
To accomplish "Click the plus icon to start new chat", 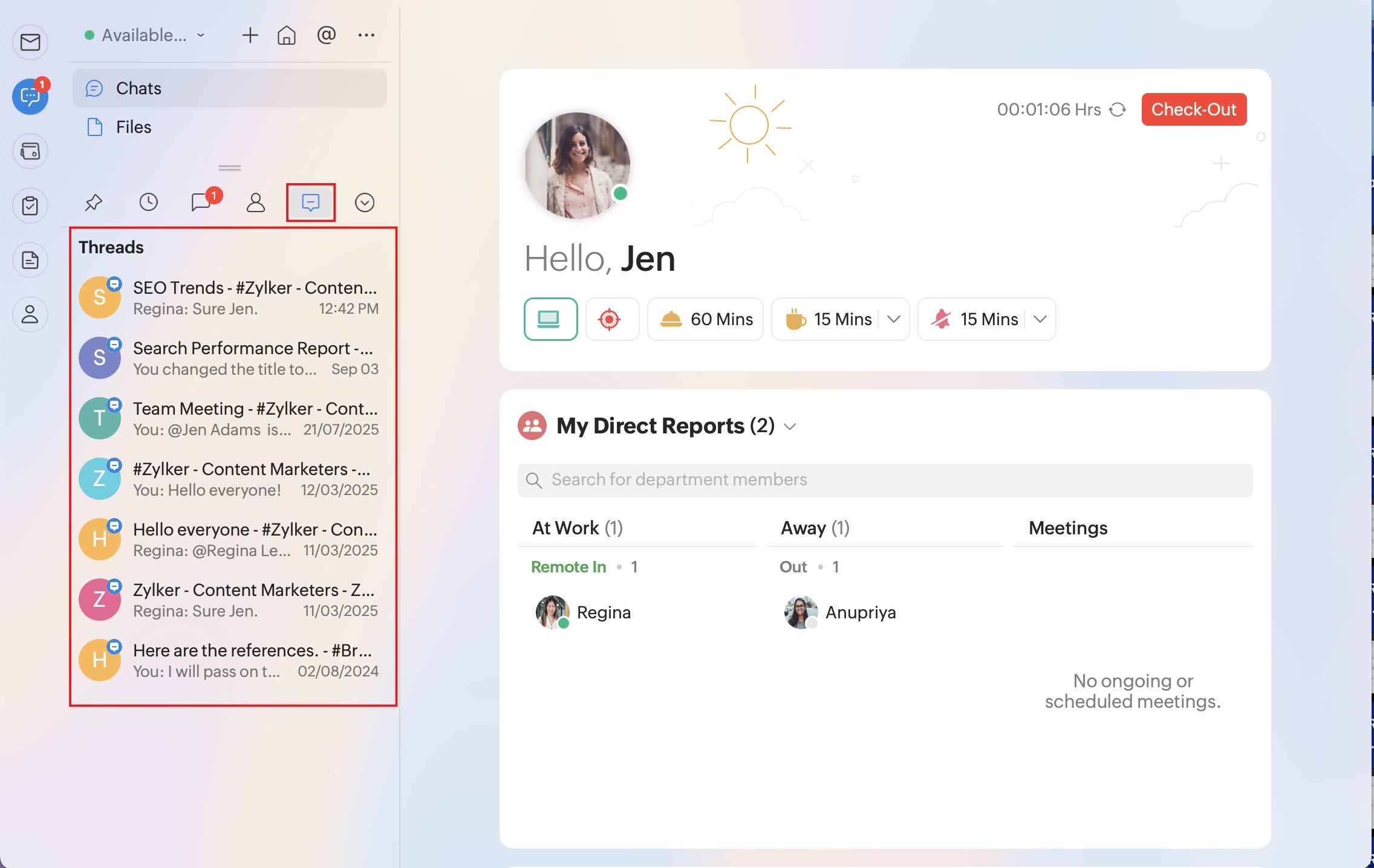I will (x=250, y=36).
